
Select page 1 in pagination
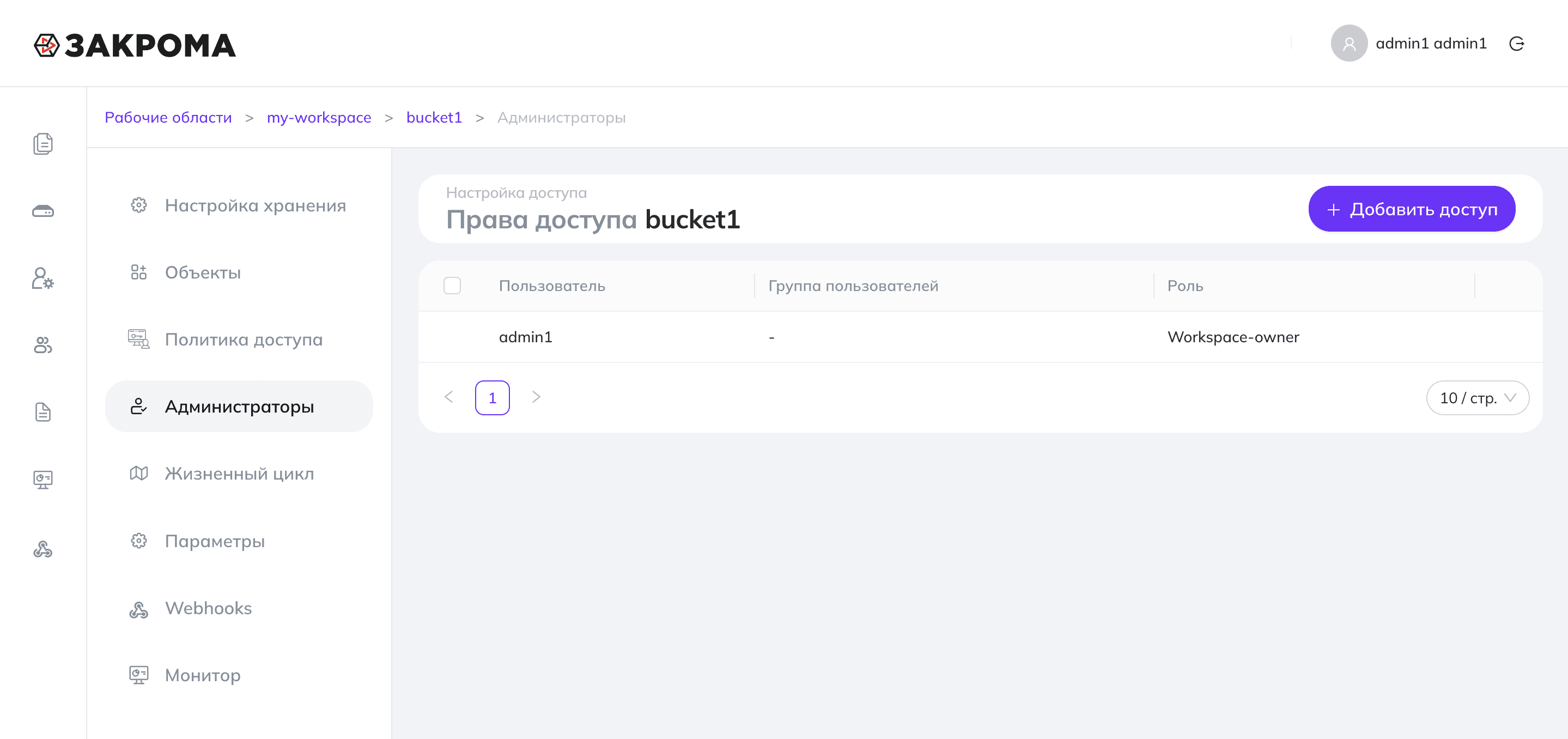(x=493, y=397)
